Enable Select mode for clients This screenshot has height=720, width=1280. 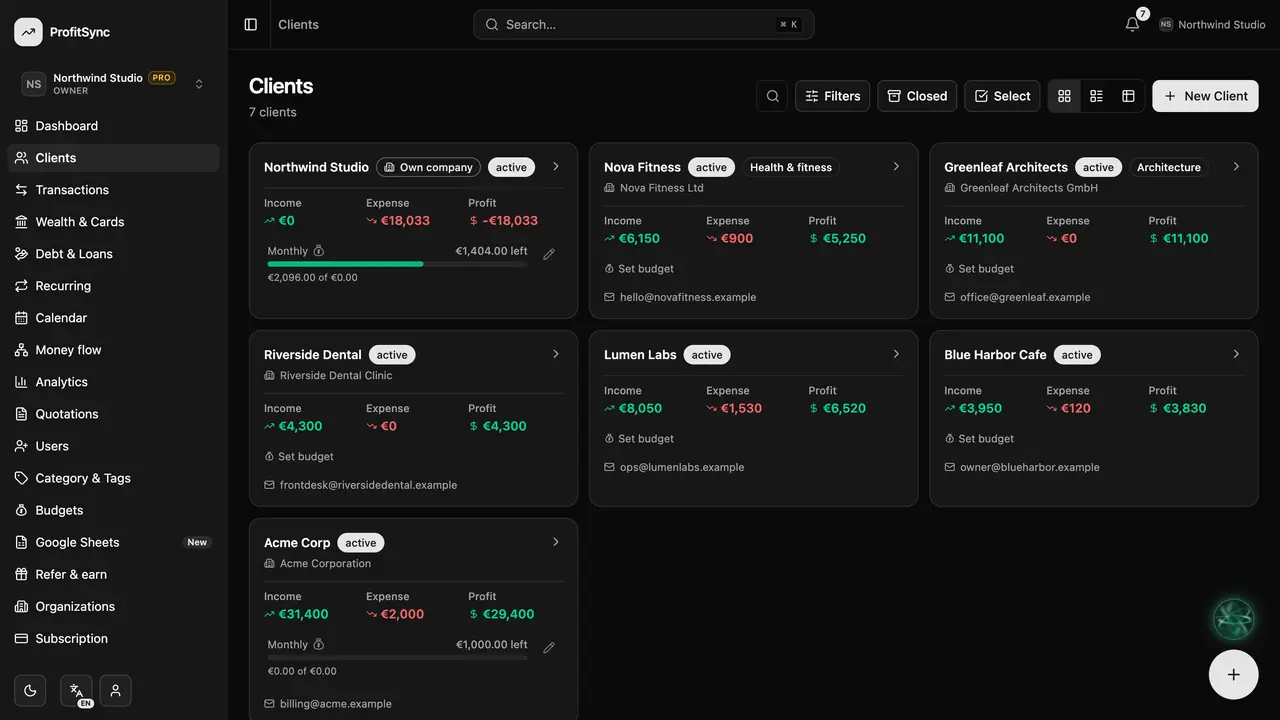point(1002,96)
